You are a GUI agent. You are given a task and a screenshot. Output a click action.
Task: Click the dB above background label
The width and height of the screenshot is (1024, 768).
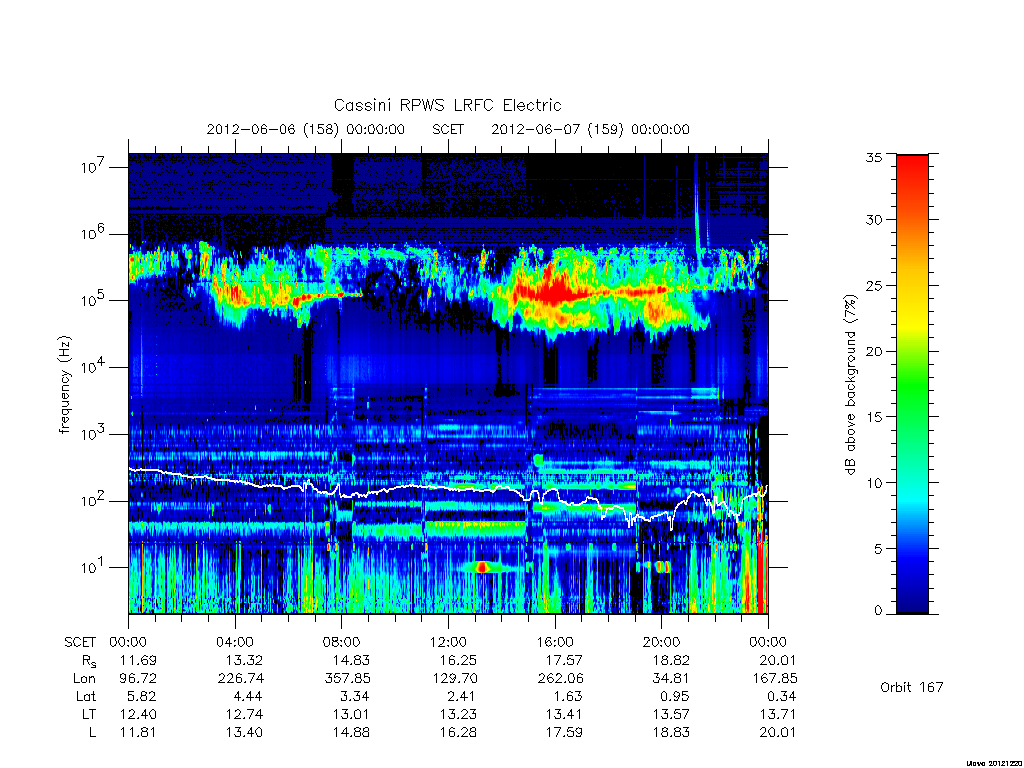pyautogui.click(x=850, y=385)
